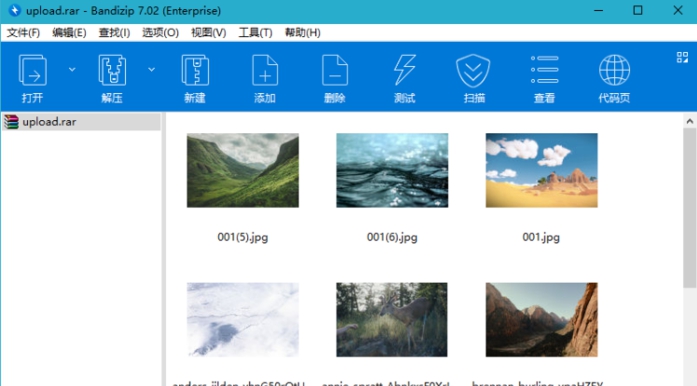Select the 001.jpg desert thumbnail
Image resolution: width=697 pixels, height=386 pixels.
click(x=541, y=170)
